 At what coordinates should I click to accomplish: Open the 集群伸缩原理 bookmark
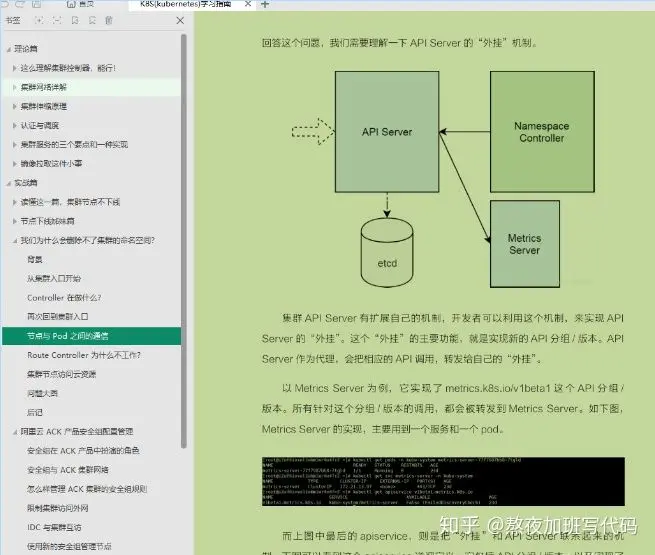(43, 106)
